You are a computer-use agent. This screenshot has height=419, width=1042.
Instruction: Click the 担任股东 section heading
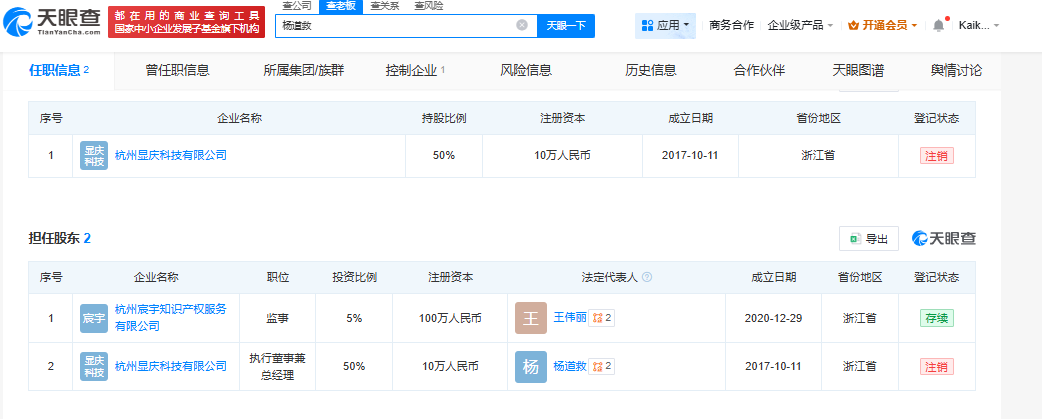(60, 239)
